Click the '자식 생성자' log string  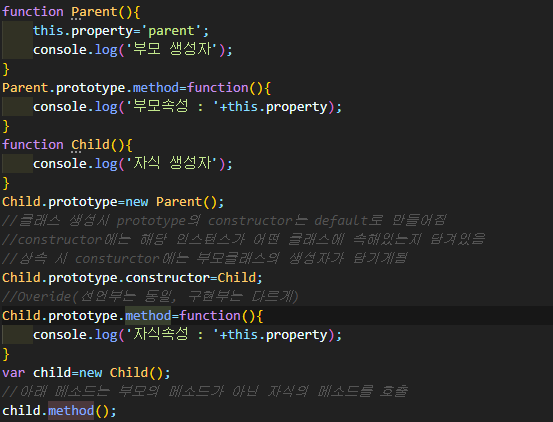coord(171,164)
